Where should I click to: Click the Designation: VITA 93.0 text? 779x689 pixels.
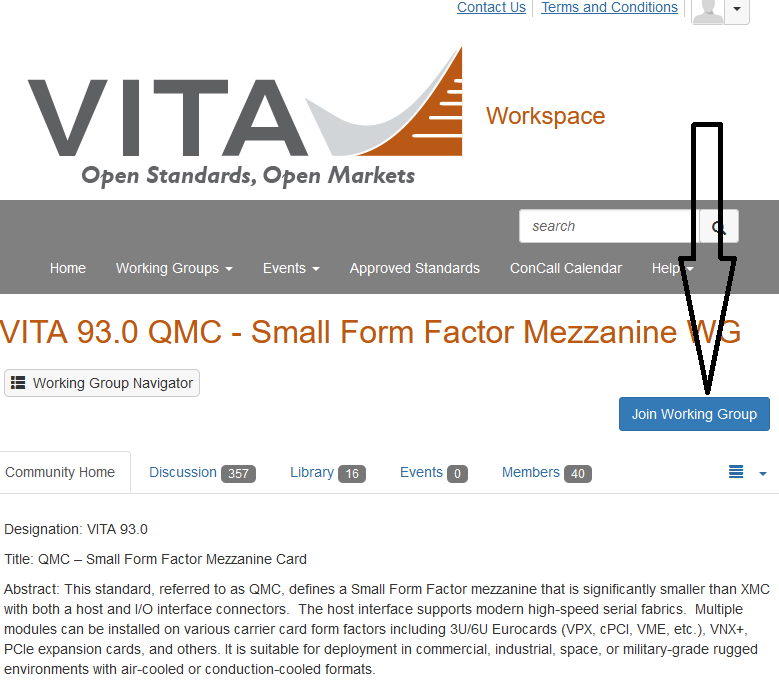(x=76, y=529)
